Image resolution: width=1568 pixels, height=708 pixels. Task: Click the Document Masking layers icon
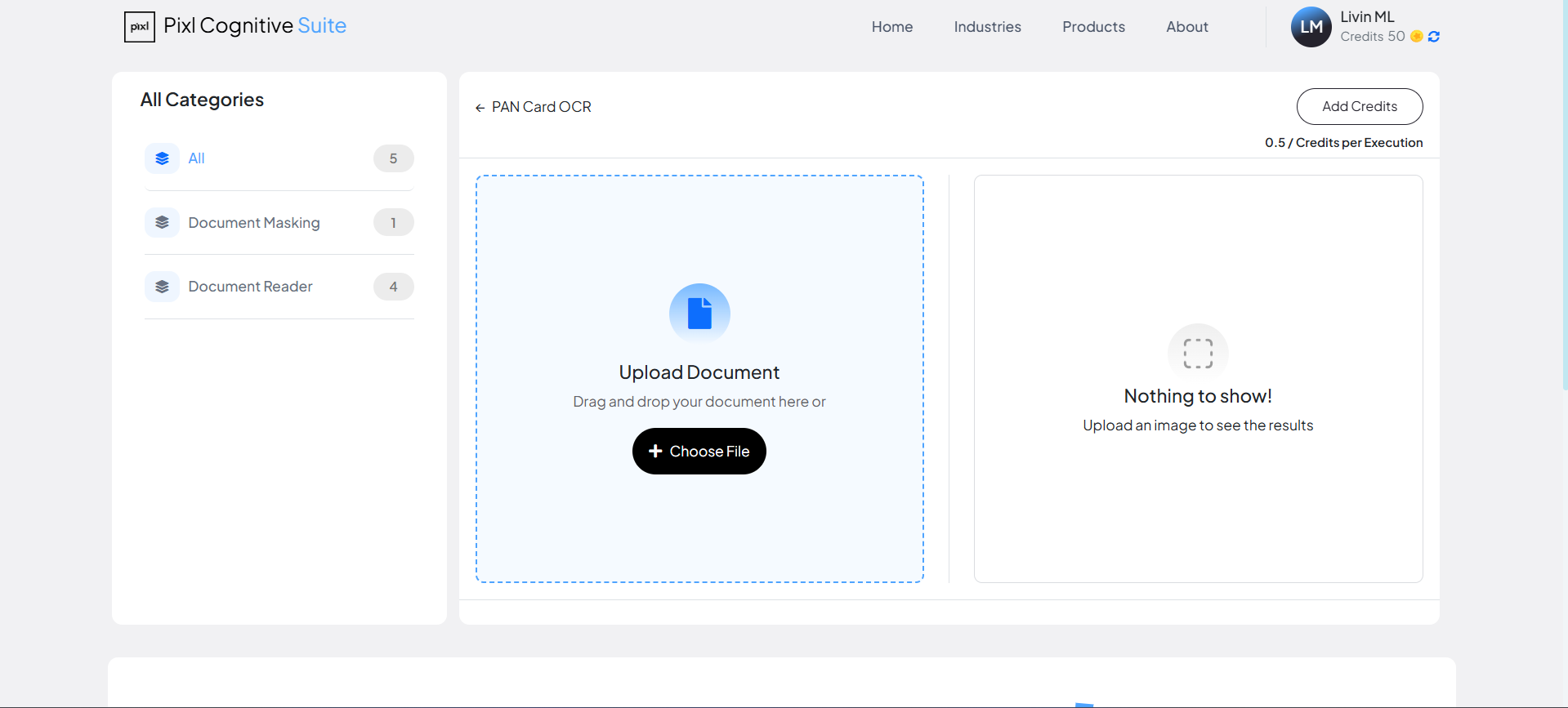(x=162, y=222)
